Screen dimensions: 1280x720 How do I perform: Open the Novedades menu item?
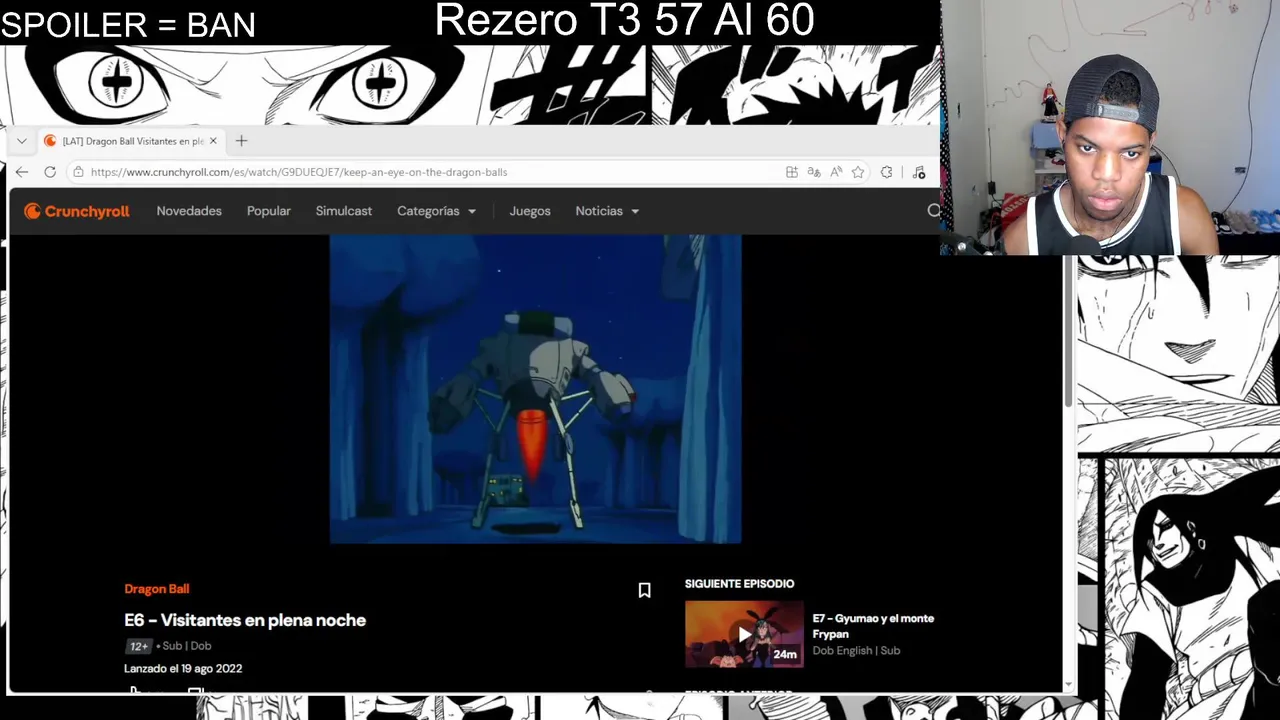tap(189, 211)
